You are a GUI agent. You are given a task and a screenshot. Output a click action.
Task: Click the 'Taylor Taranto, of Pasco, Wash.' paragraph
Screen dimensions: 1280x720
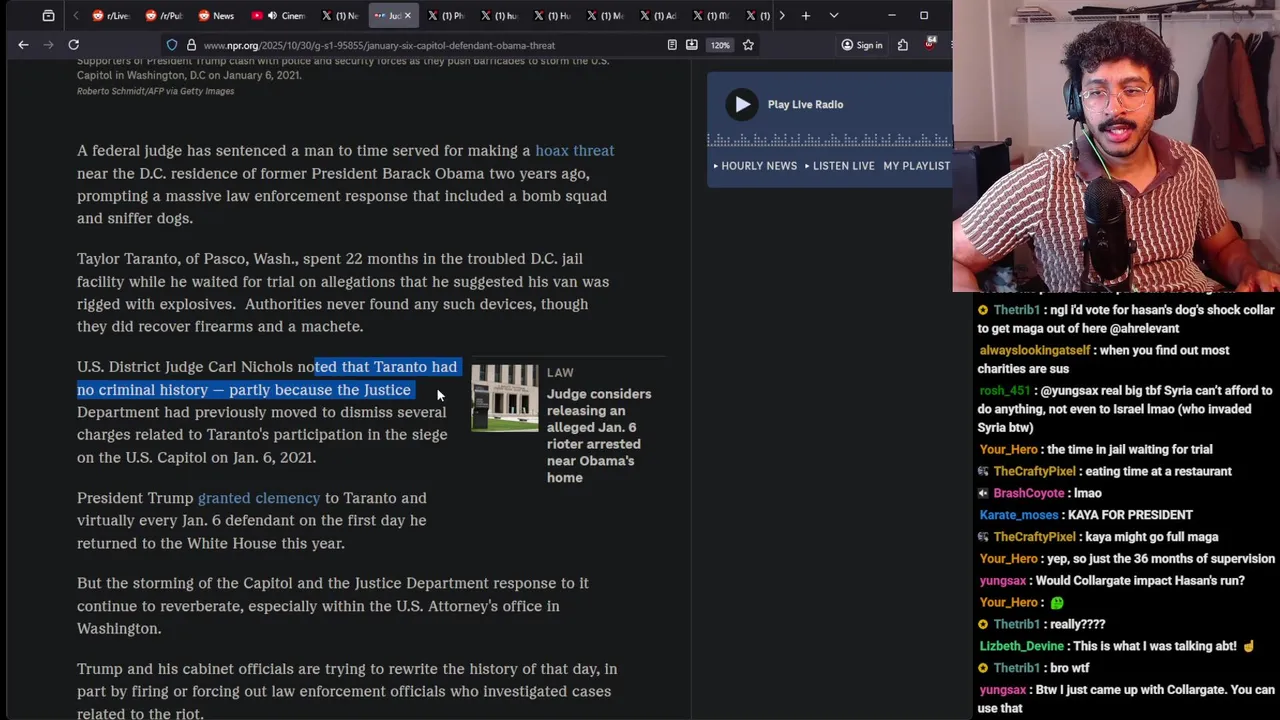tap(343, 292)
